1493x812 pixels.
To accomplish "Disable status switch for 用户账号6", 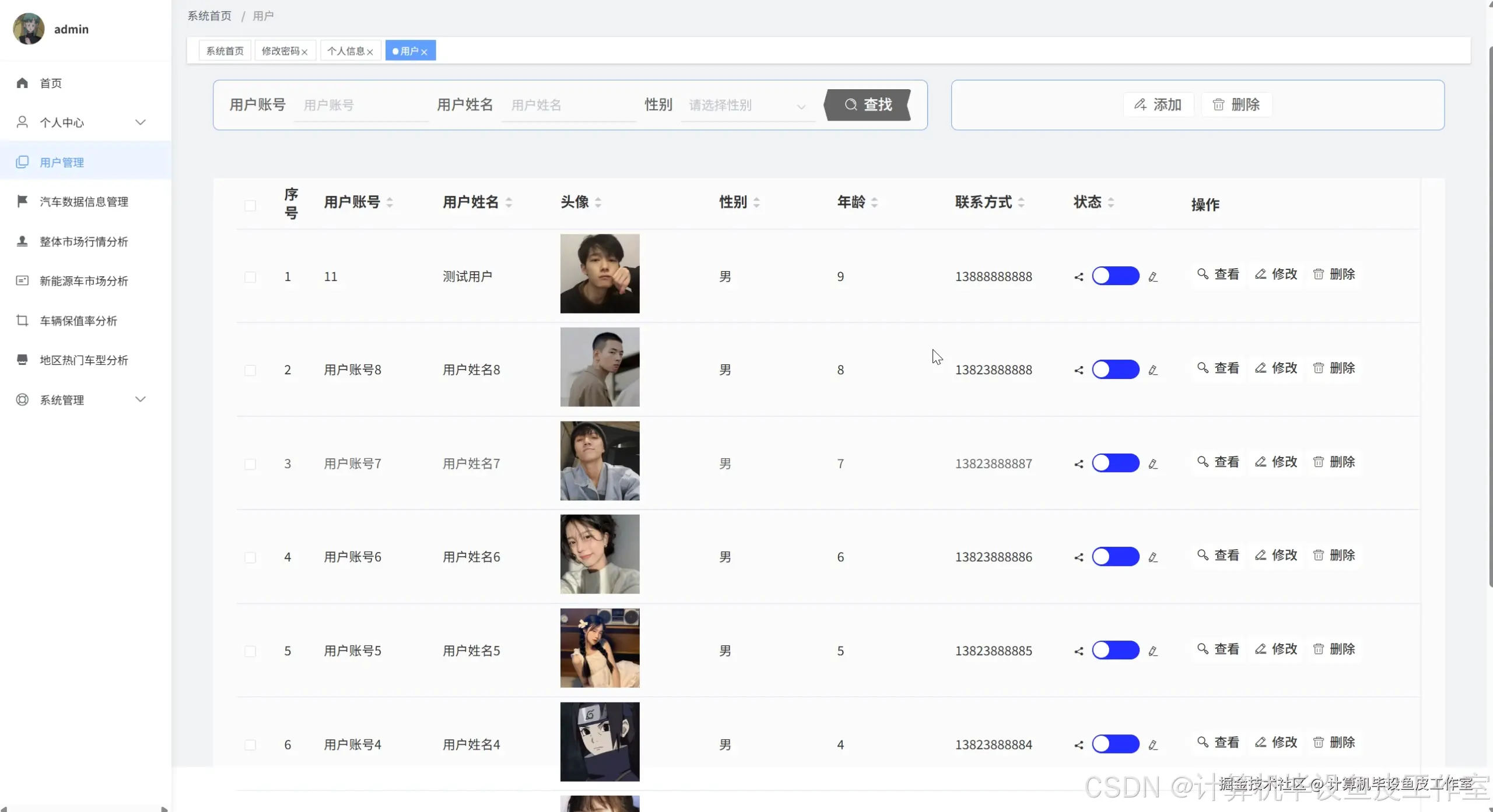I will (x=1115, y=557).
